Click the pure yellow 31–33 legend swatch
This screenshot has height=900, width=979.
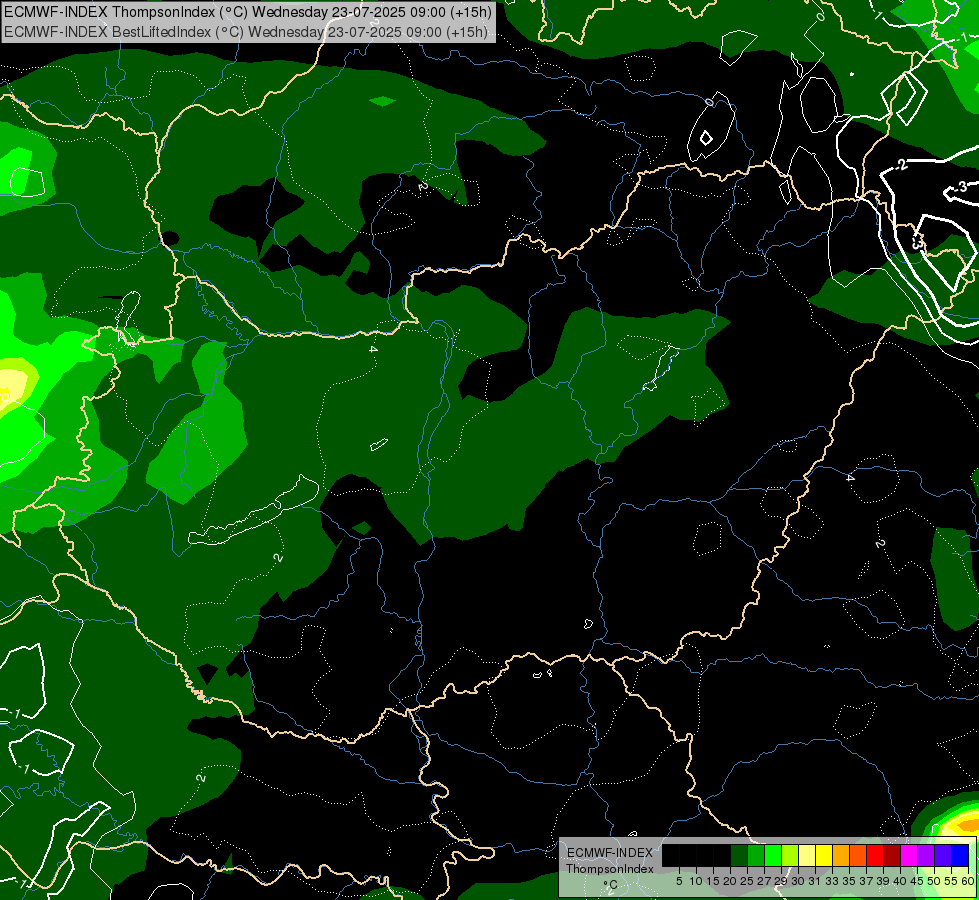pos(824,855)
